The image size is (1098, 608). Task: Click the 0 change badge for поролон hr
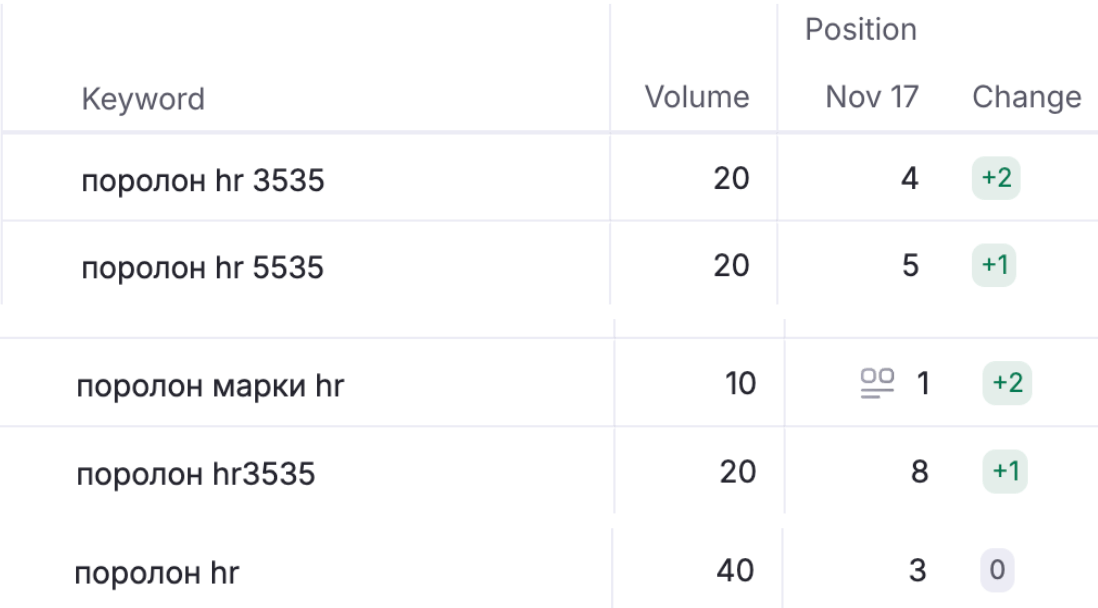[x=997, y=571]
